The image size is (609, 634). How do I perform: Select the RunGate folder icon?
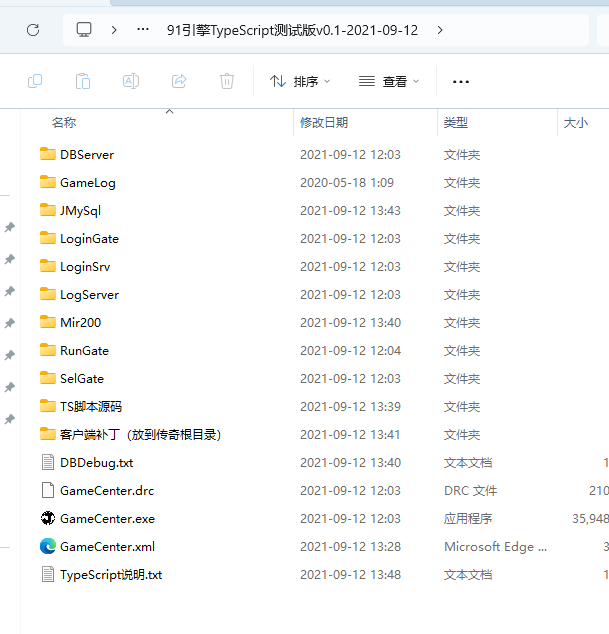[48, 350]
